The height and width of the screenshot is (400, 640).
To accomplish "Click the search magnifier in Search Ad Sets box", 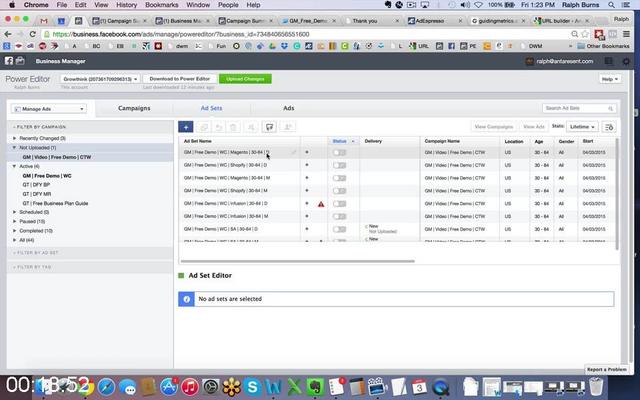I will (611, 108).
